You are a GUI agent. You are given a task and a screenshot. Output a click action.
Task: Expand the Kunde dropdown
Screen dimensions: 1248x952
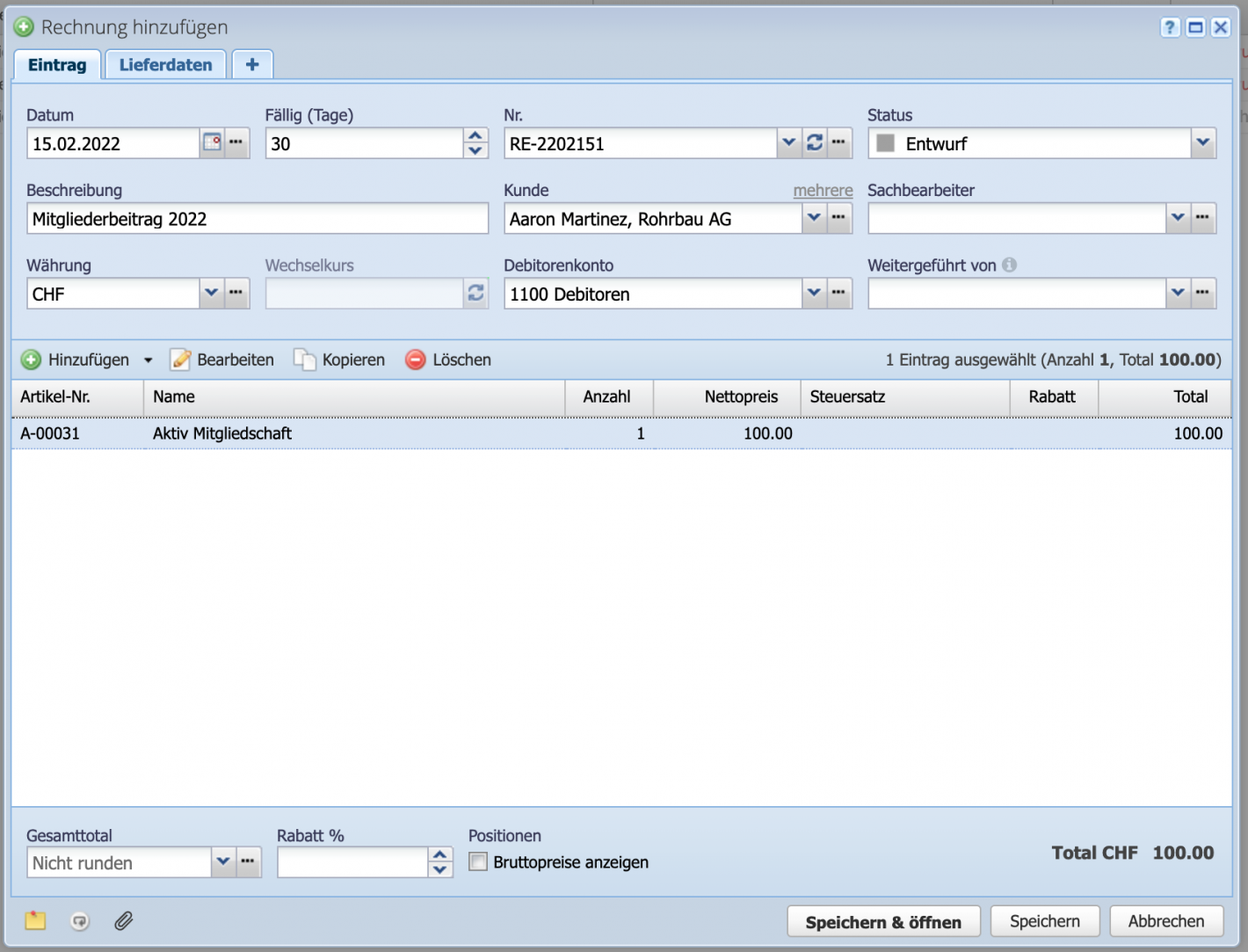(x=814, y=218)
